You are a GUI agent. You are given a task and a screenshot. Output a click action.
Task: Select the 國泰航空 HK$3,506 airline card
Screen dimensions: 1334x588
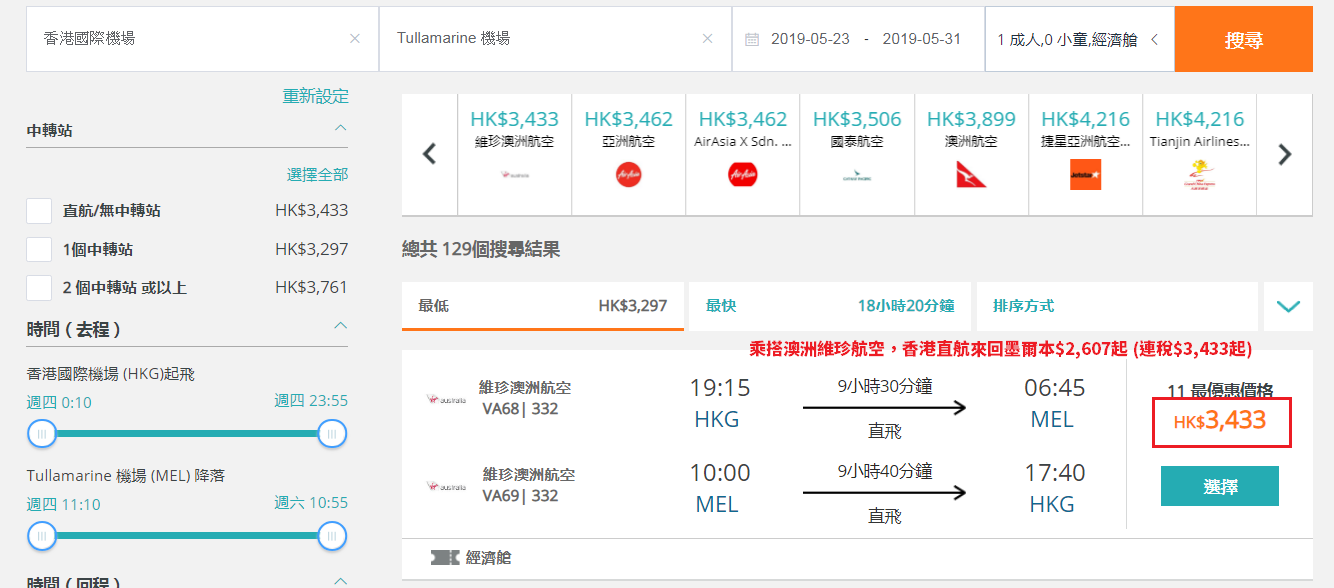(857, 154)
